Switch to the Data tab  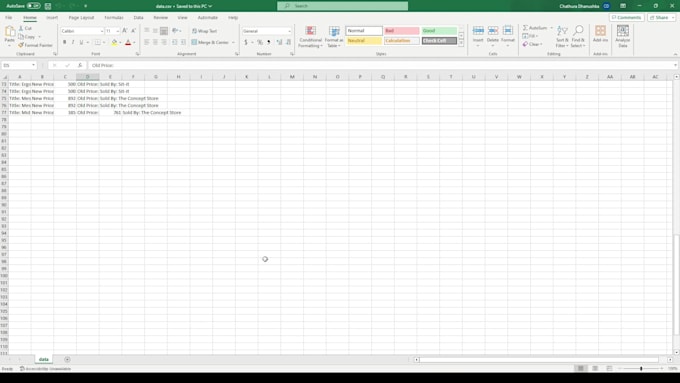point(138,17)
